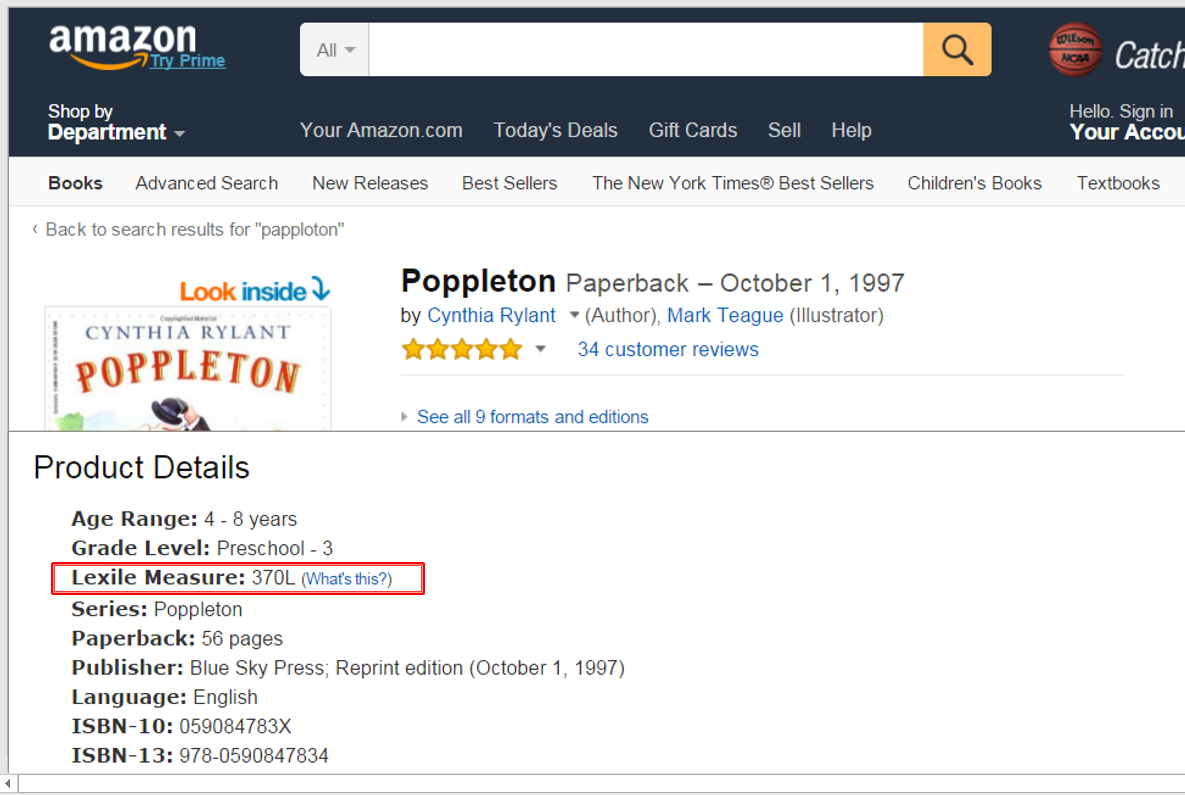Viewport: 1185px width, 795px height.
Task: Click the Poppleton book cover thumbnail
Action: click(188, 370)
